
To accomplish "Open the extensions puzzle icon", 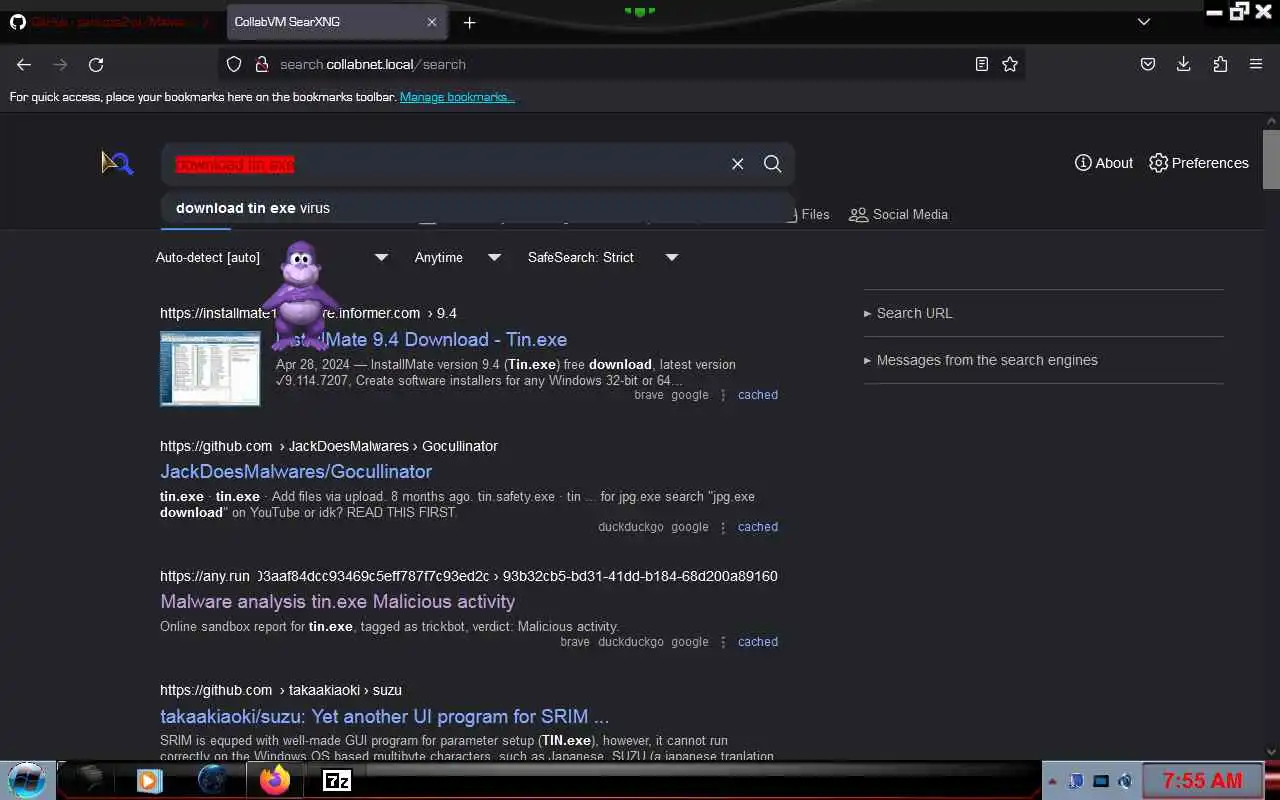I will [x=1220, y=64].
